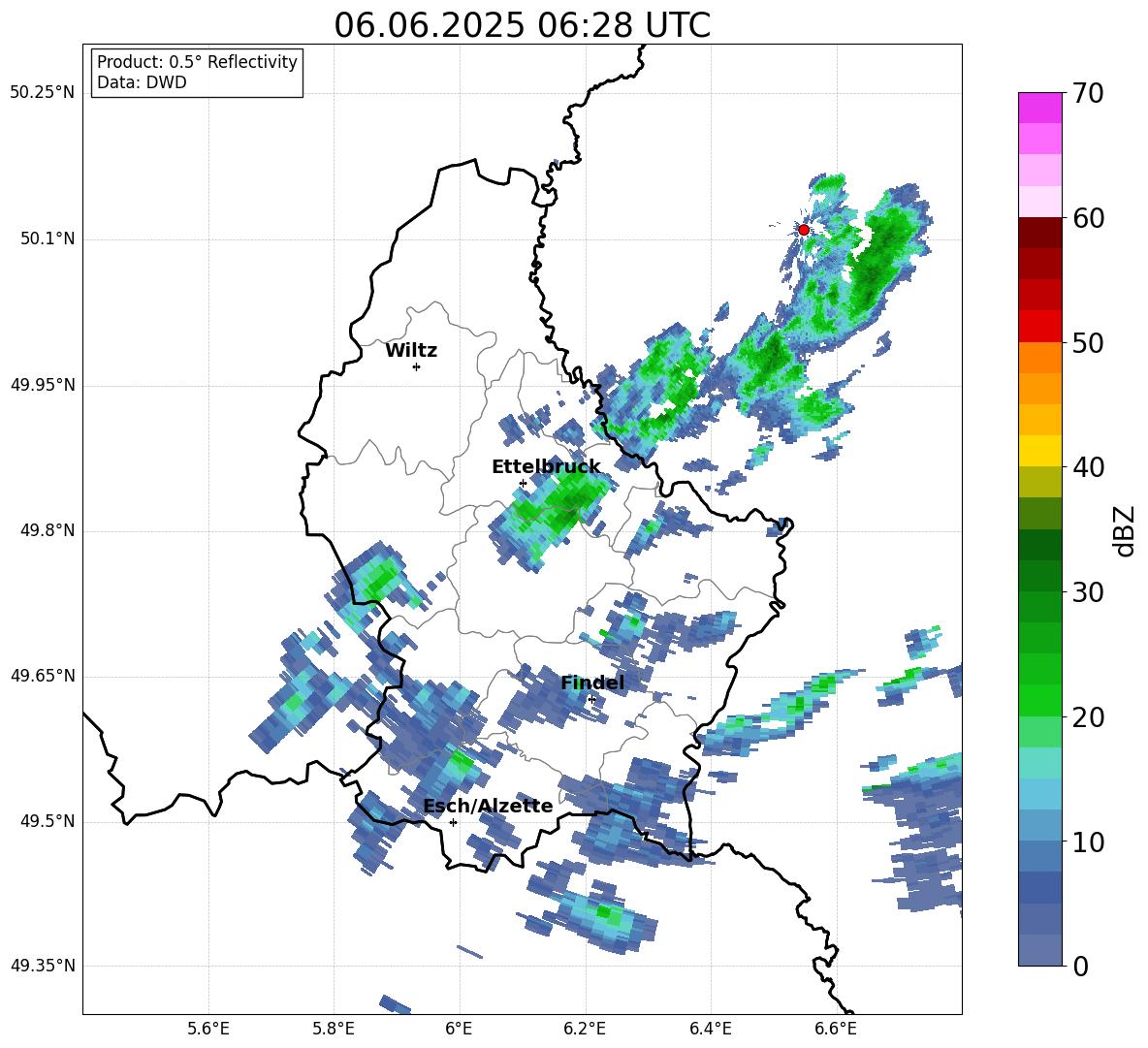Click the 50.1°N latitude label
Image resolution: width=1148 pixels, height=1048 pixels.
tap(47, 239)
